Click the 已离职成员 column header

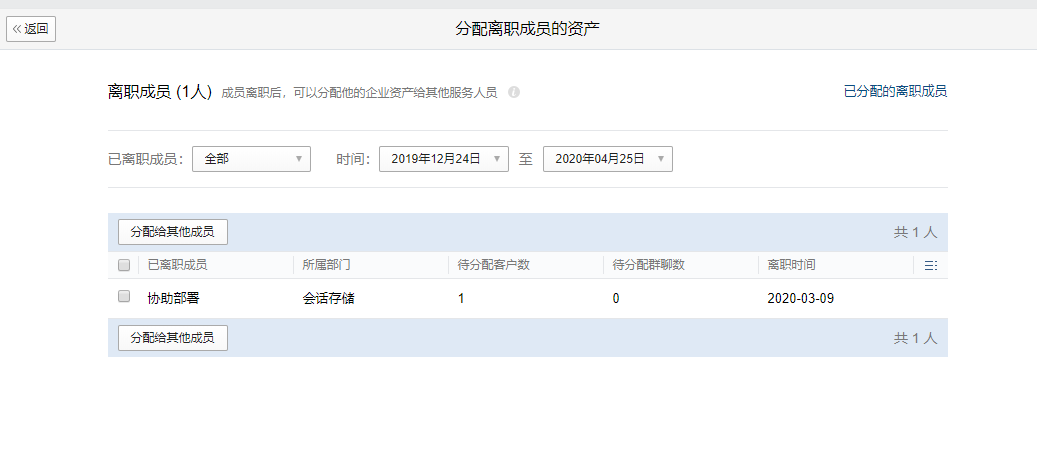[177, 265]
